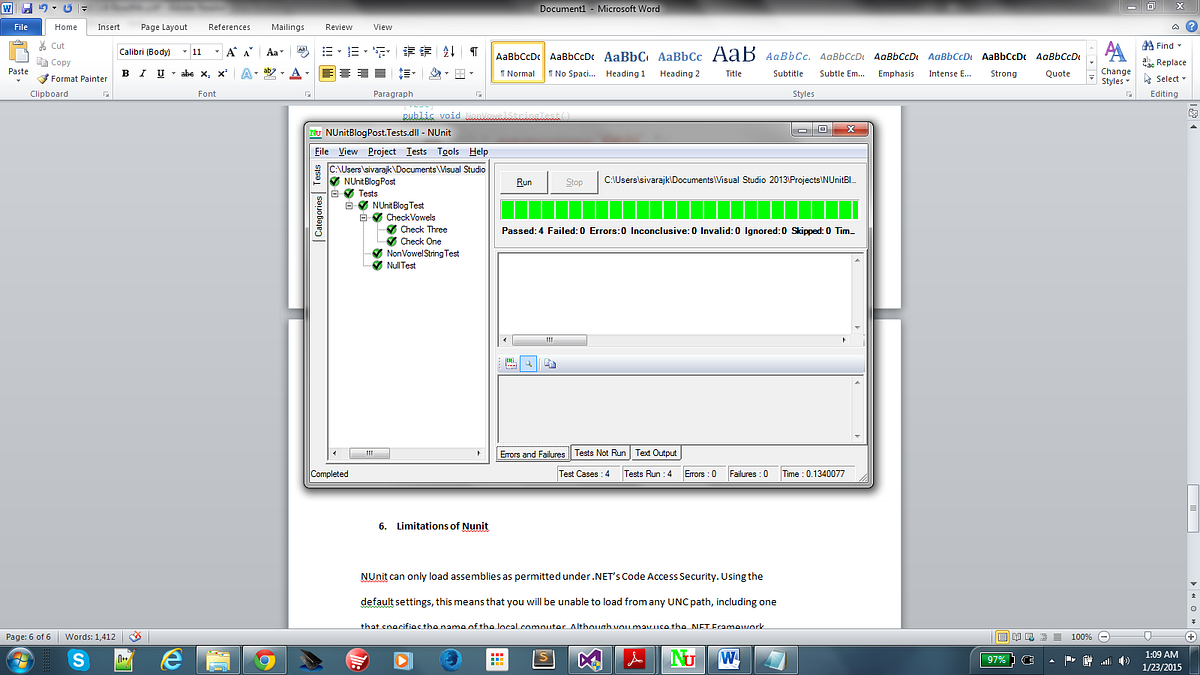Image resolution: width=1200 pixels, height=675 pixels.
Task: Click the Sort icon in Paragraph group
Action: pos(449,52)
